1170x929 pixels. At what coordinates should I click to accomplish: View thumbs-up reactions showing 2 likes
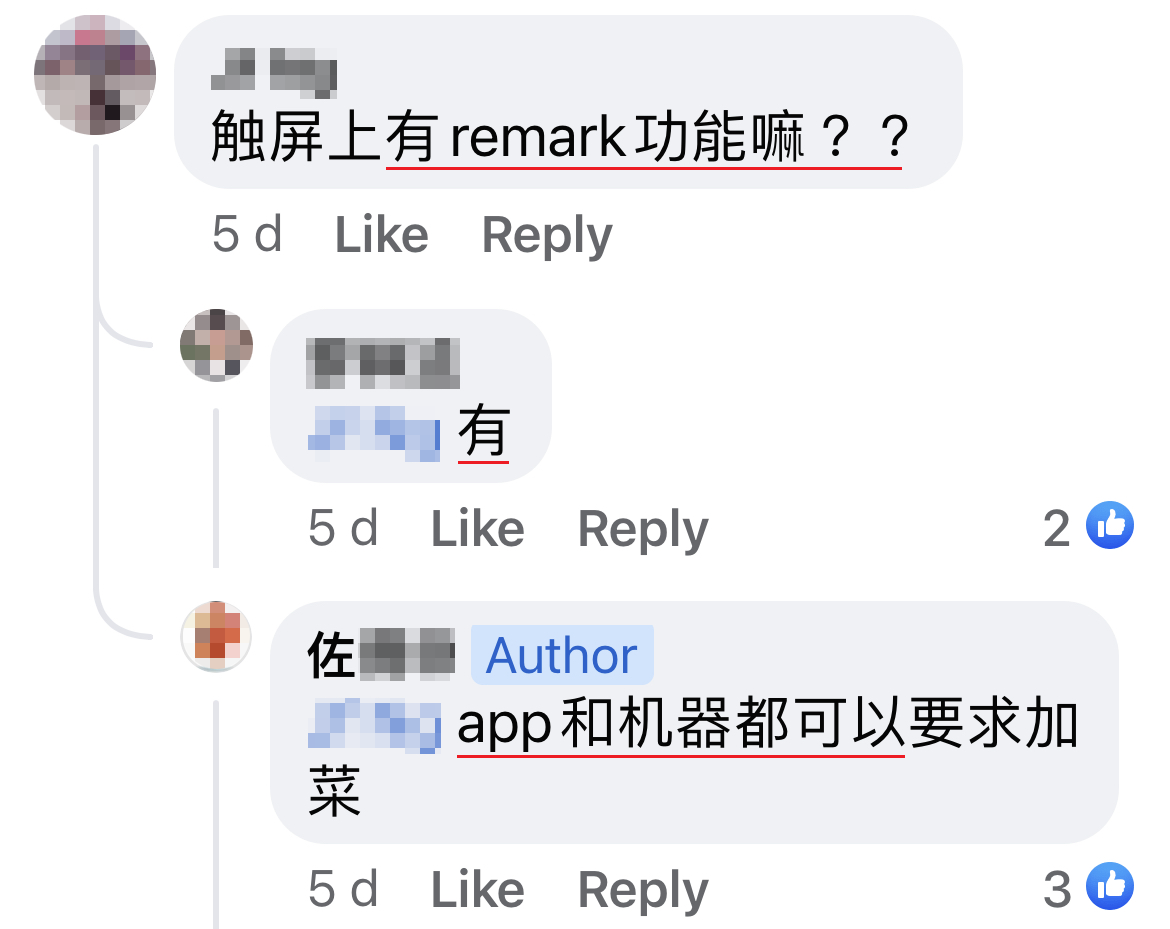click(x=1089, y=528)
